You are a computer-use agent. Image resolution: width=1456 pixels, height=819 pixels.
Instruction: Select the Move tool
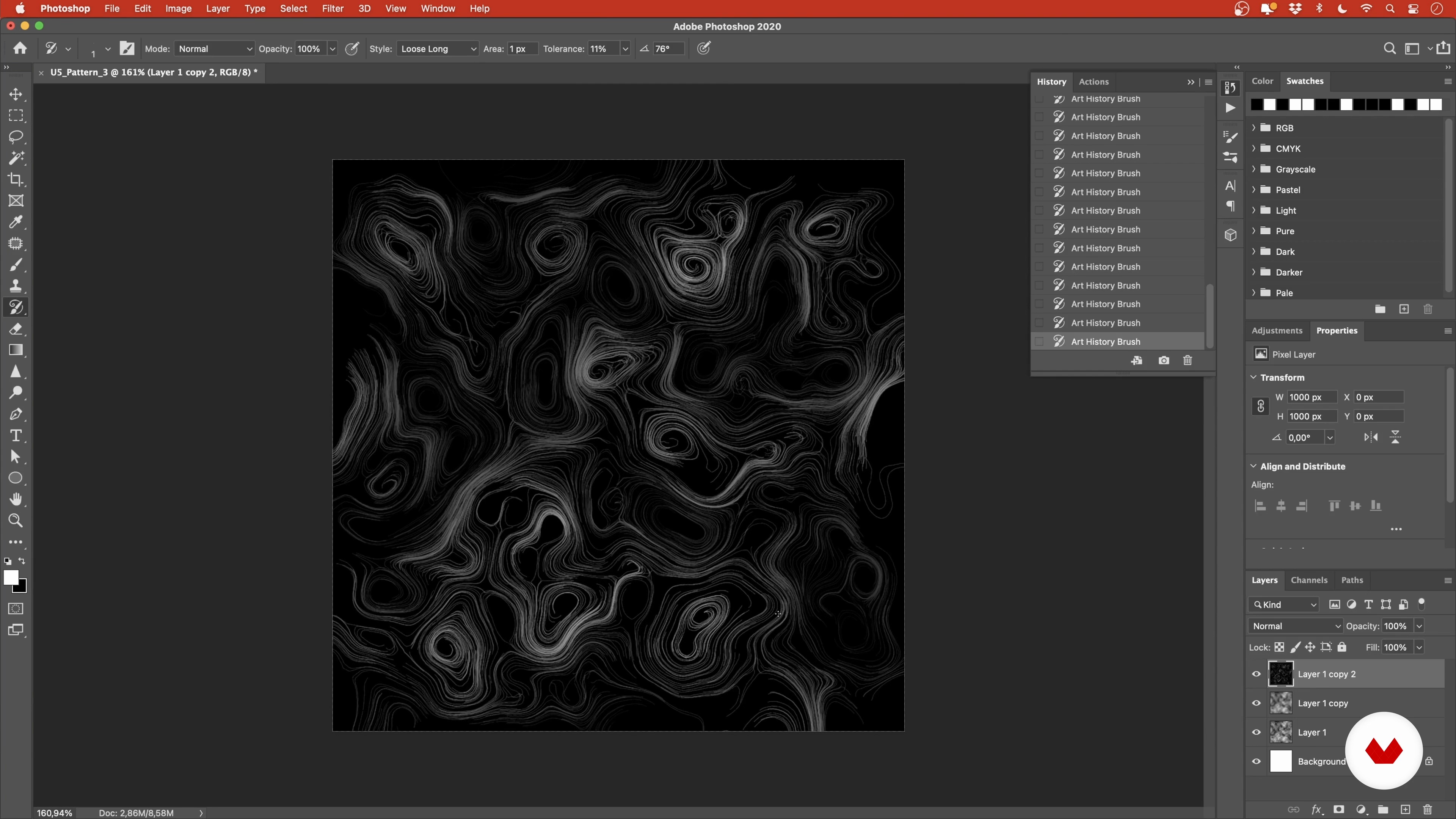[x=16, y=94]
